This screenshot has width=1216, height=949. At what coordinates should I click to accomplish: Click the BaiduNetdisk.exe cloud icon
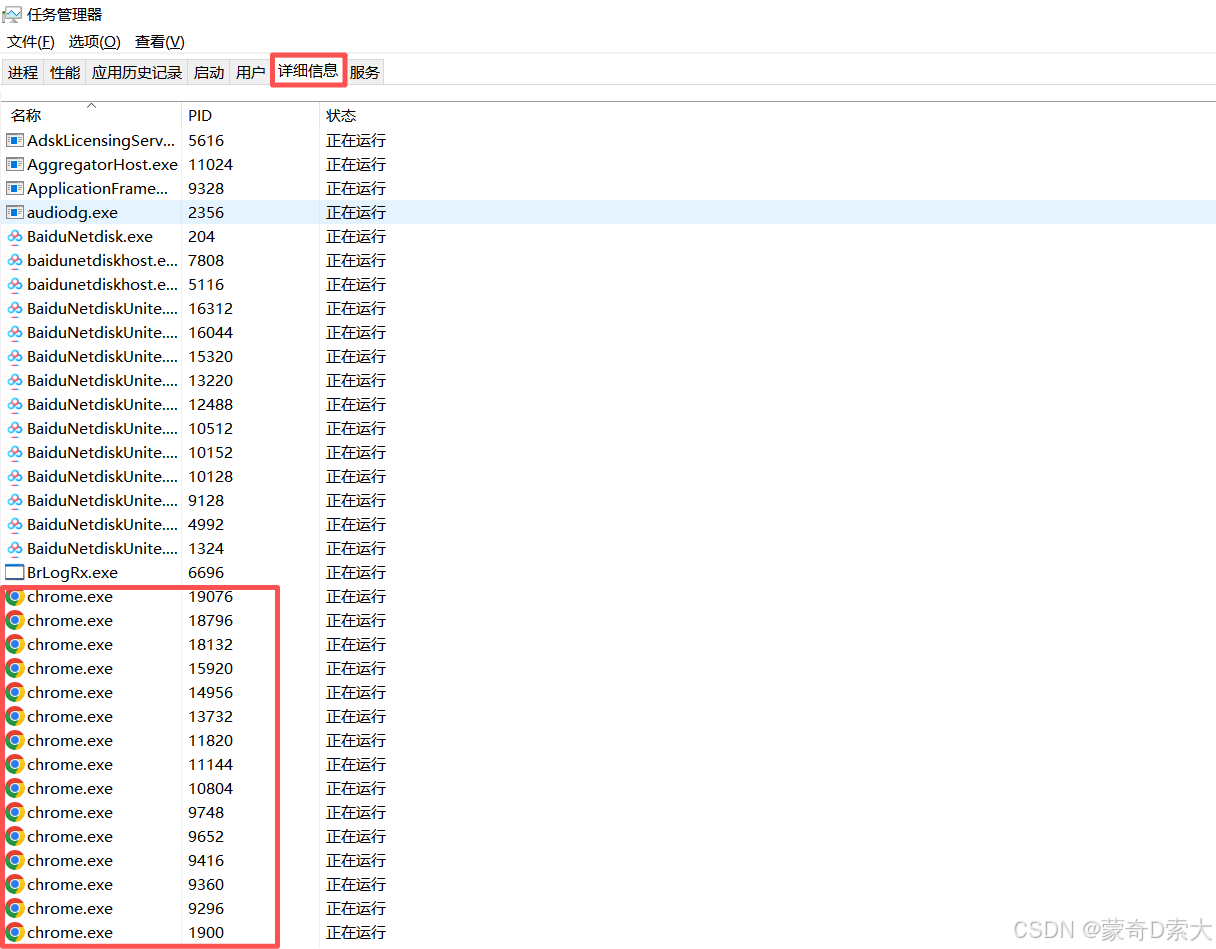[x=15, y=236]
